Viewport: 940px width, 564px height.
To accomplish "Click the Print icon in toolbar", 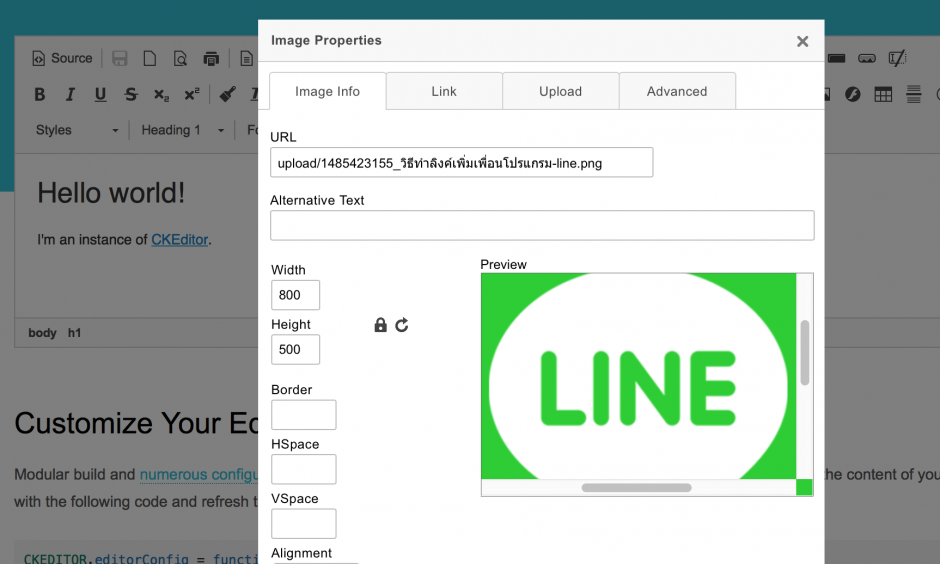I will [211, 58].
